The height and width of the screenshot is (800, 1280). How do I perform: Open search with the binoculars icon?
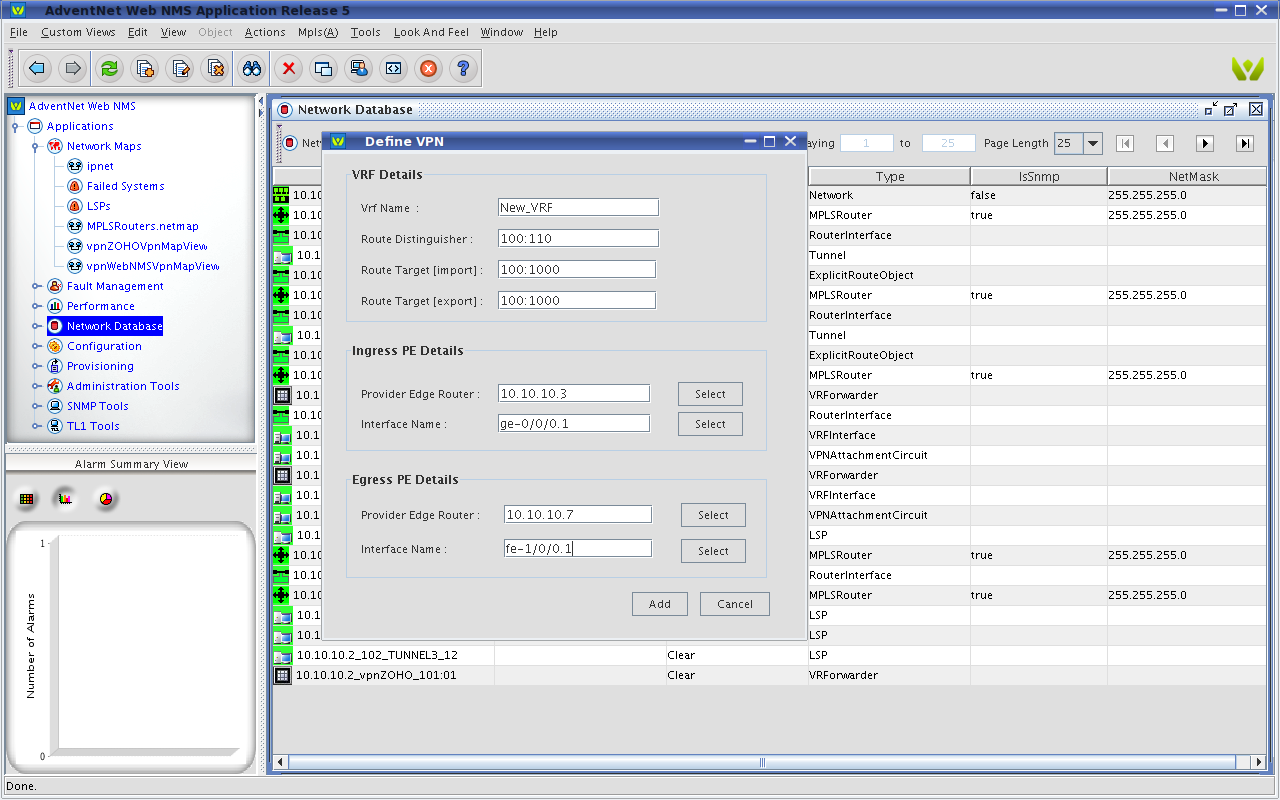click(x=252, y=69)
